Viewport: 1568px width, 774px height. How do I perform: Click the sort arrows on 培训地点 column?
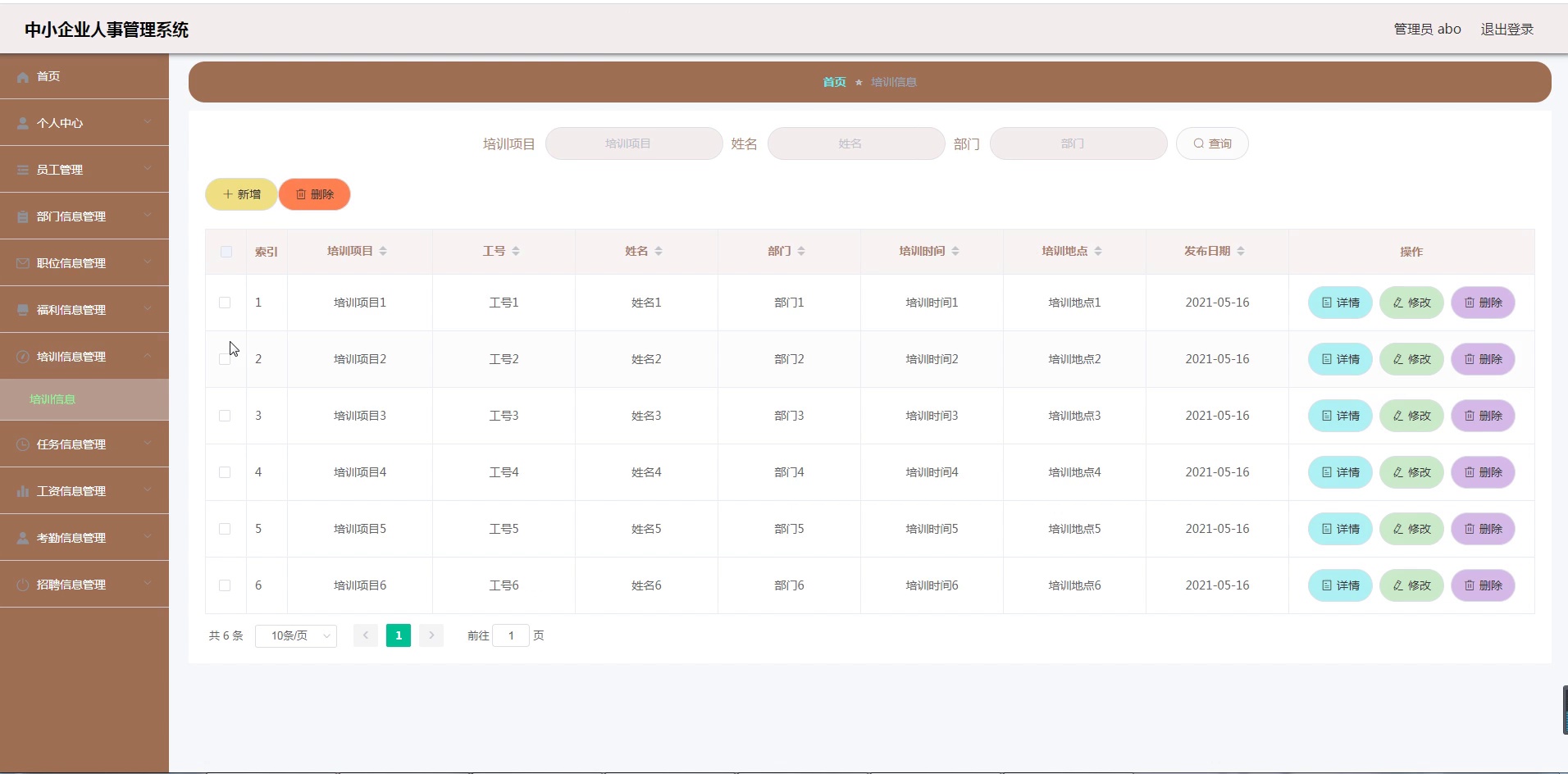[1098, 252]
